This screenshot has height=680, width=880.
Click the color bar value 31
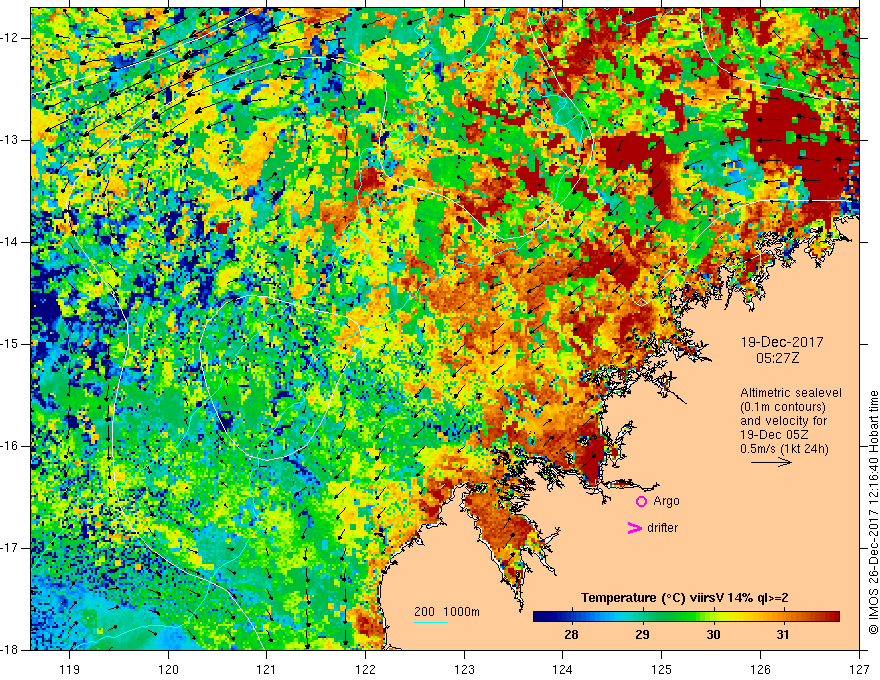[x=783, y=635]
